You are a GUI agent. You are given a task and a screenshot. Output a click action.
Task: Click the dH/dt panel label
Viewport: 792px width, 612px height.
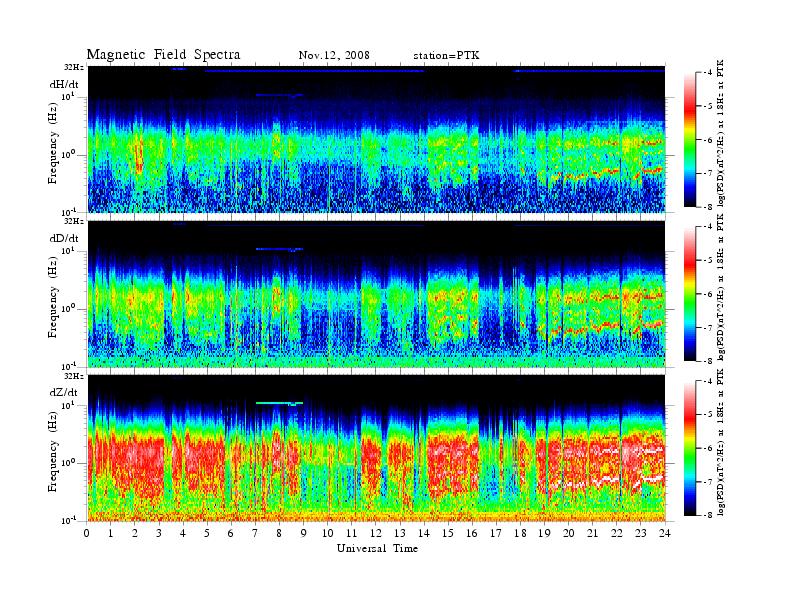pos(64,84)
